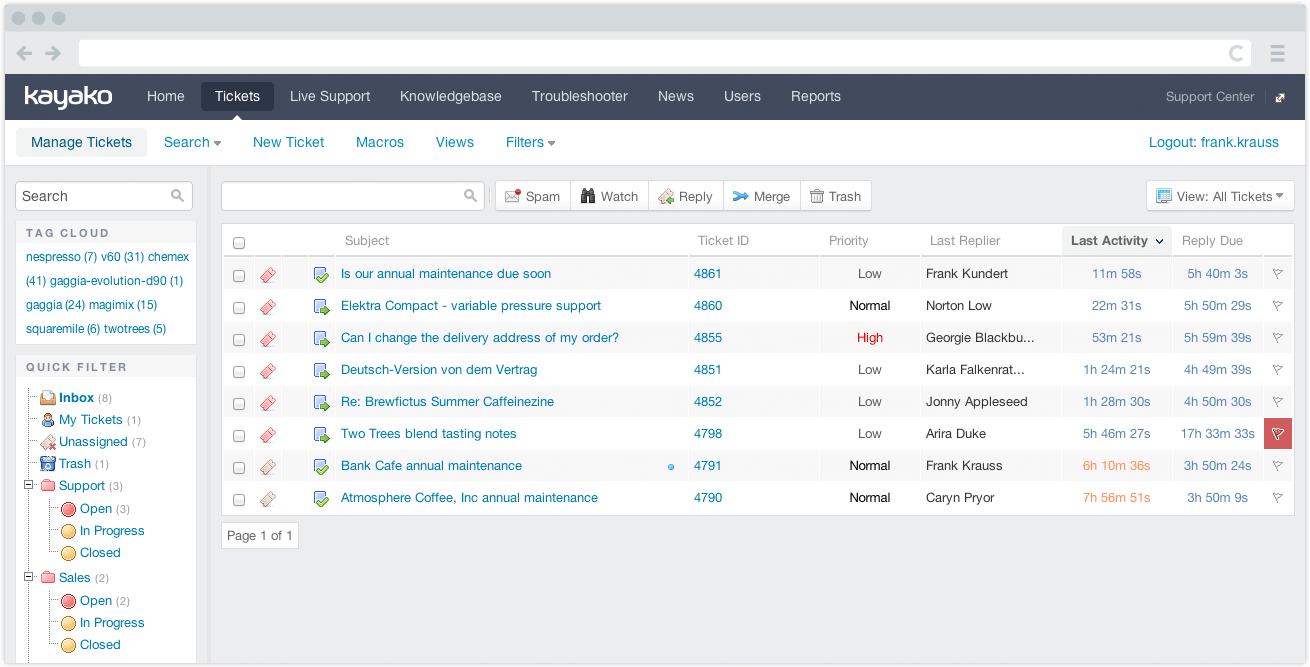Click the Watch binoculars icon

coord(588,196)
